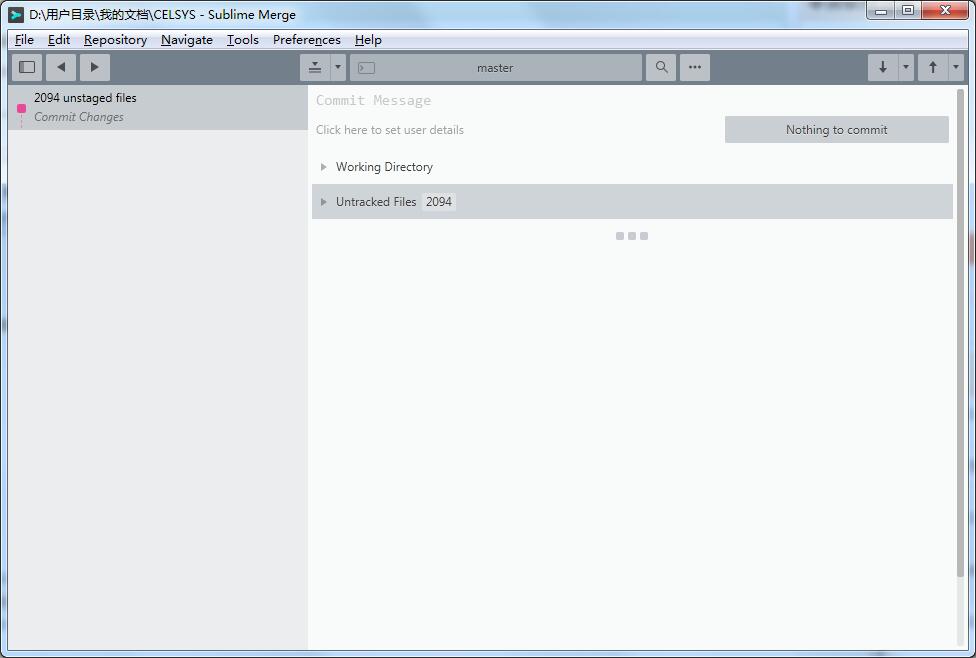Select the 2094 unstaged files entry
976x658 pixels.
[x=158, y=107]
